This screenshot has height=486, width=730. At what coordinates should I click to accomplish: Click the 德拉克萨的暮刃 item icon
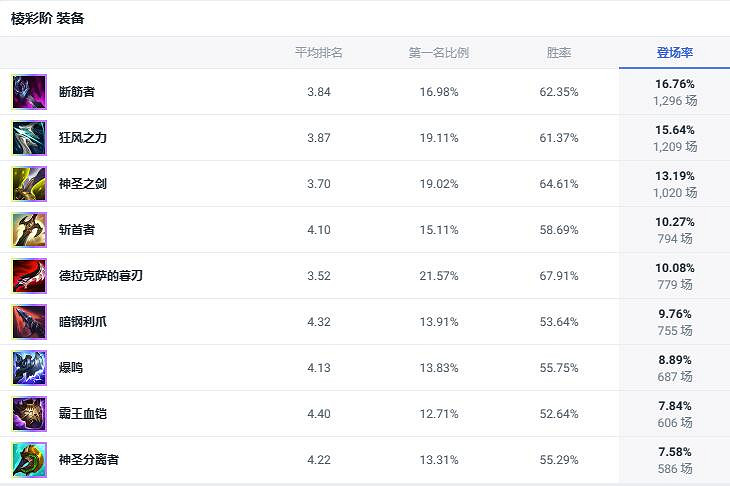click(x=29, y=276)
